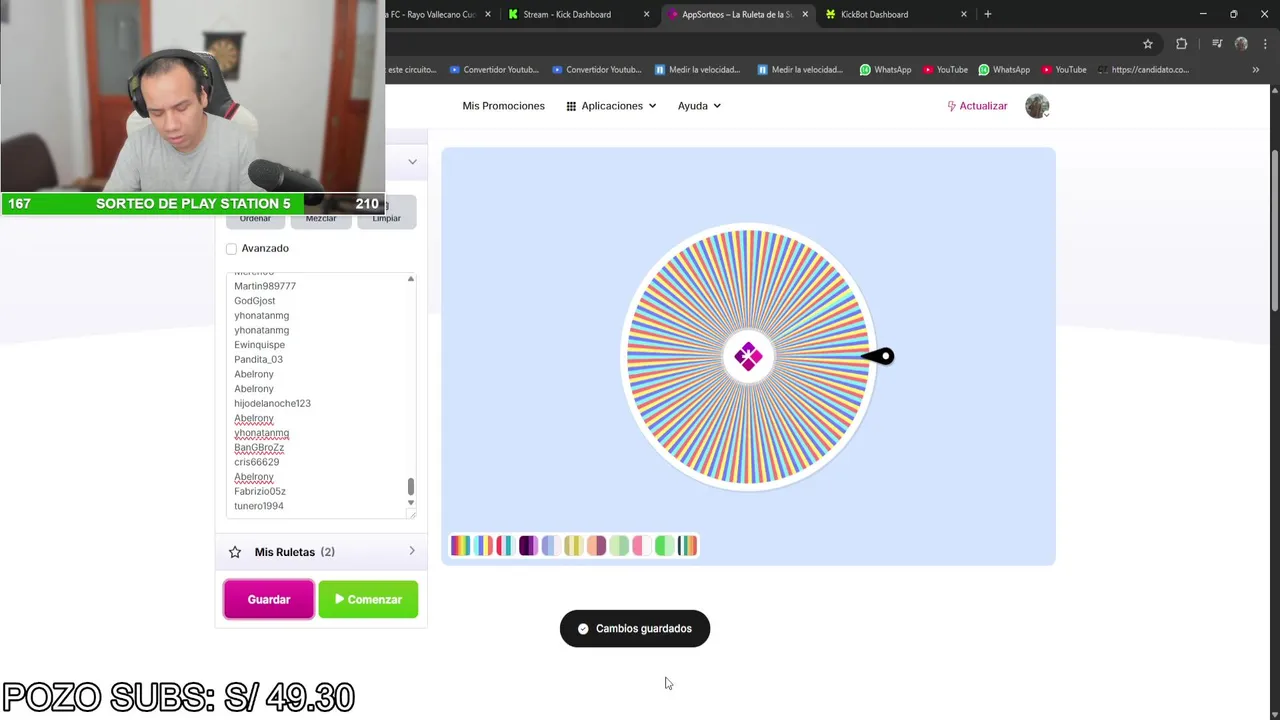1280x720 pixels.
Task: Select the cyan-blue-yellow-red palette swatch
Action: tap(483, 546)
